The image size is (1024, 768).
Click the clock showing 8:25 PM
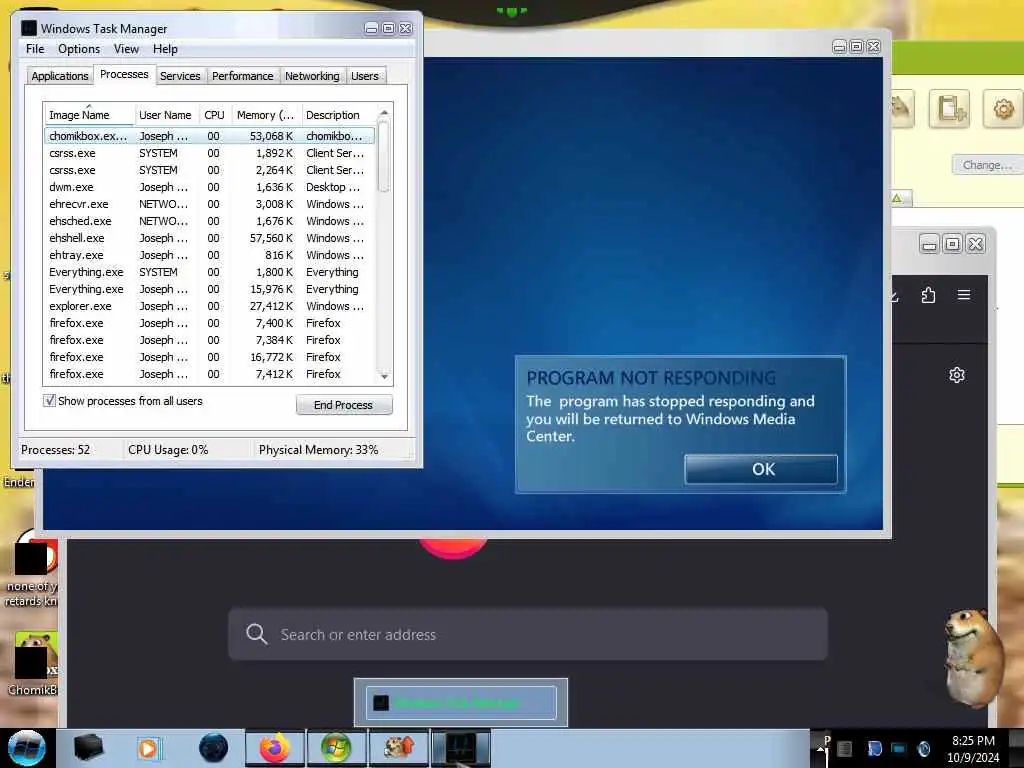[972, 741]
